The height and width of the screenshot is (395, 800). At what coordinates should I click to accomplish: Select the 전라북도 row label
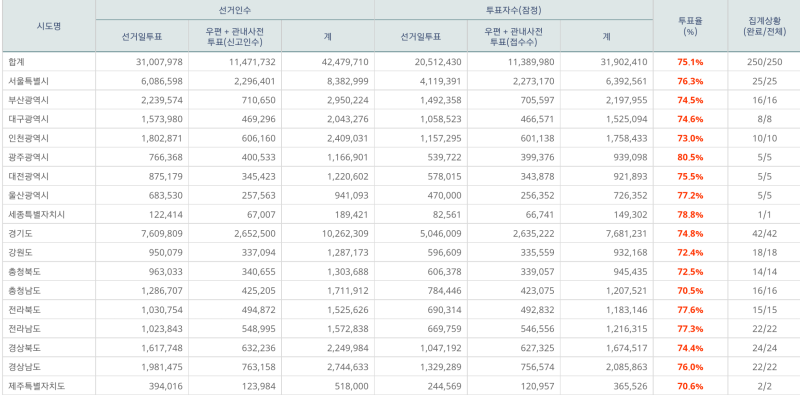click(24, 310)
